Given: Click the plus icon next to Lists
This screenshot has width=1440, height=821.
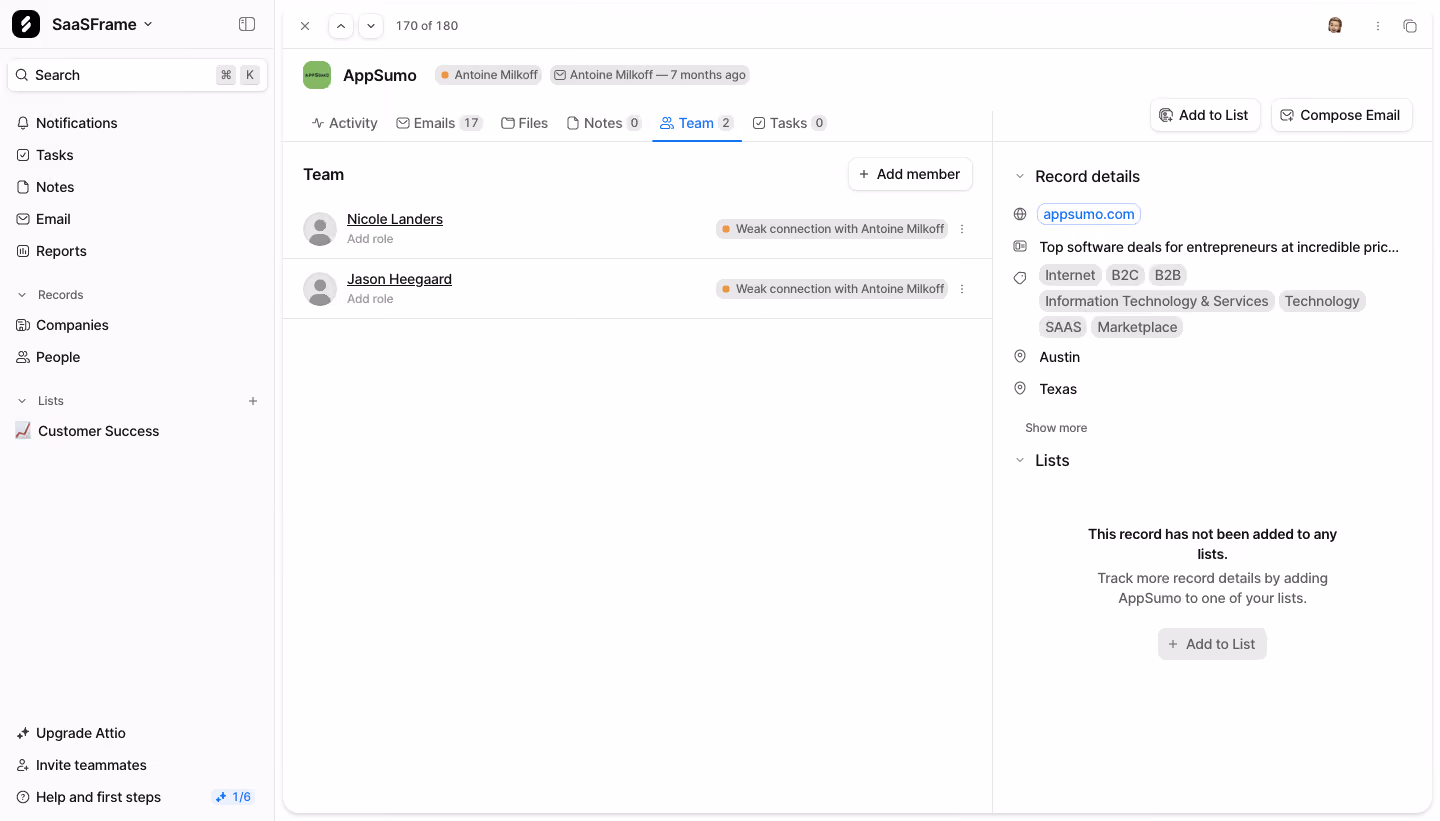Looking at the screenshot, I should pos(253,401).
